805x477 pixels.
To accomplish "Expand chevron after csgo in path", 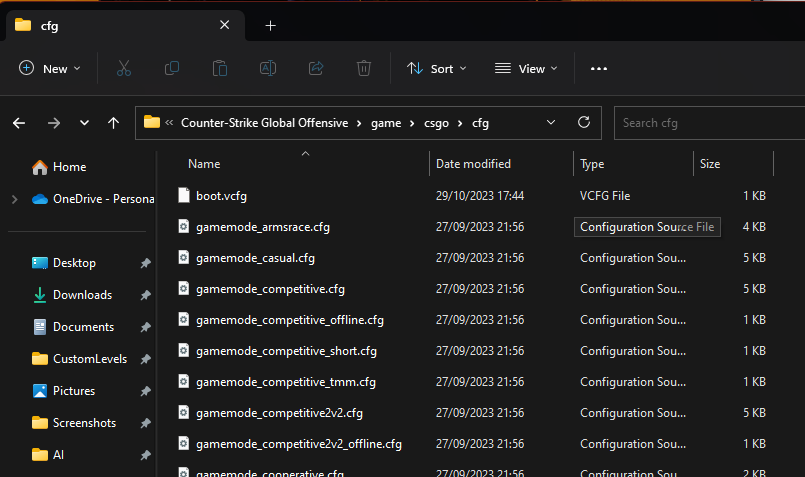I will click(460, 123).
